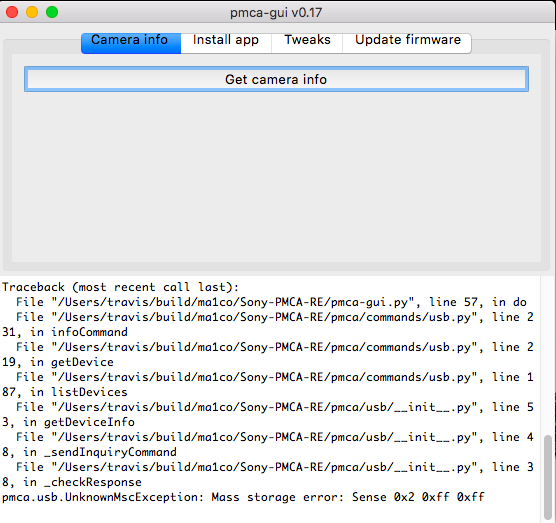Click the Traceback (most recent call last) line
The width and height of the screenshot is (556, 523).
click(x=121, y=287)
